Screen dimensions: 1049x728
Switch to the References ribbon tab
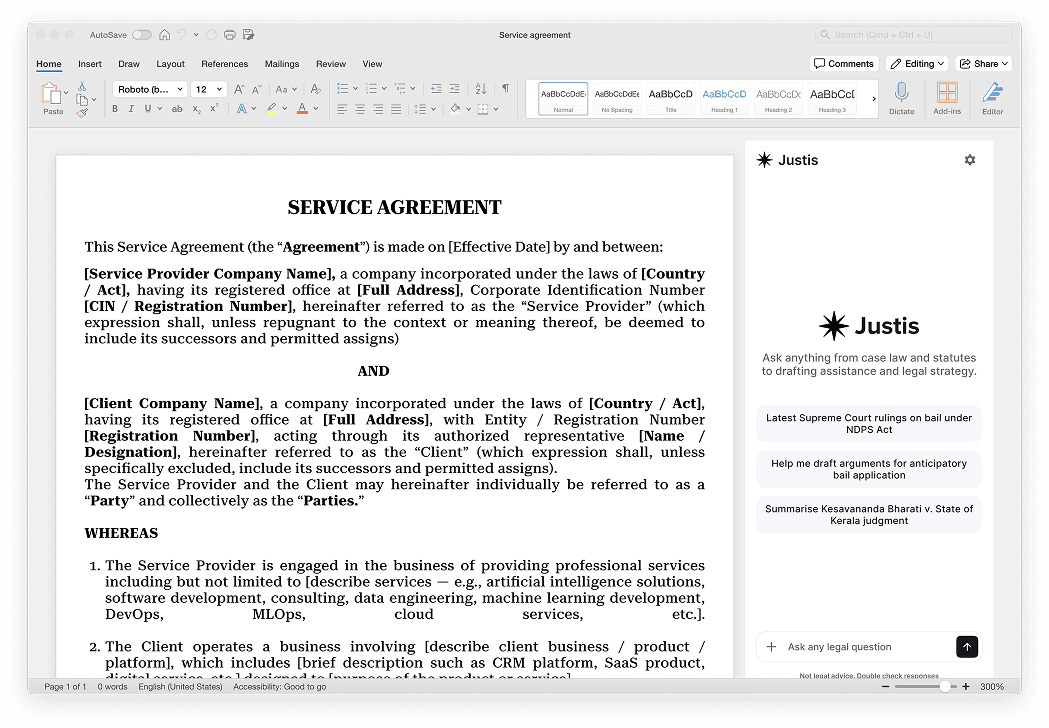point(224,63)
